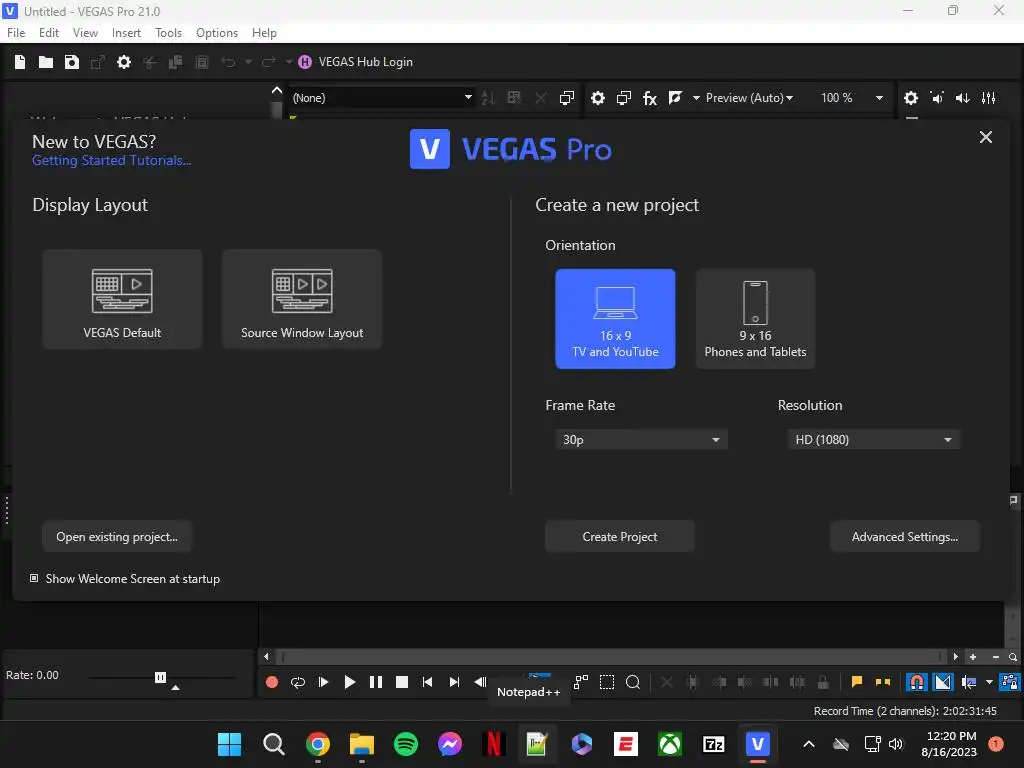Open the Tools menu
The height and width of the screenshot is (768, 1024).
pos(168,33)
